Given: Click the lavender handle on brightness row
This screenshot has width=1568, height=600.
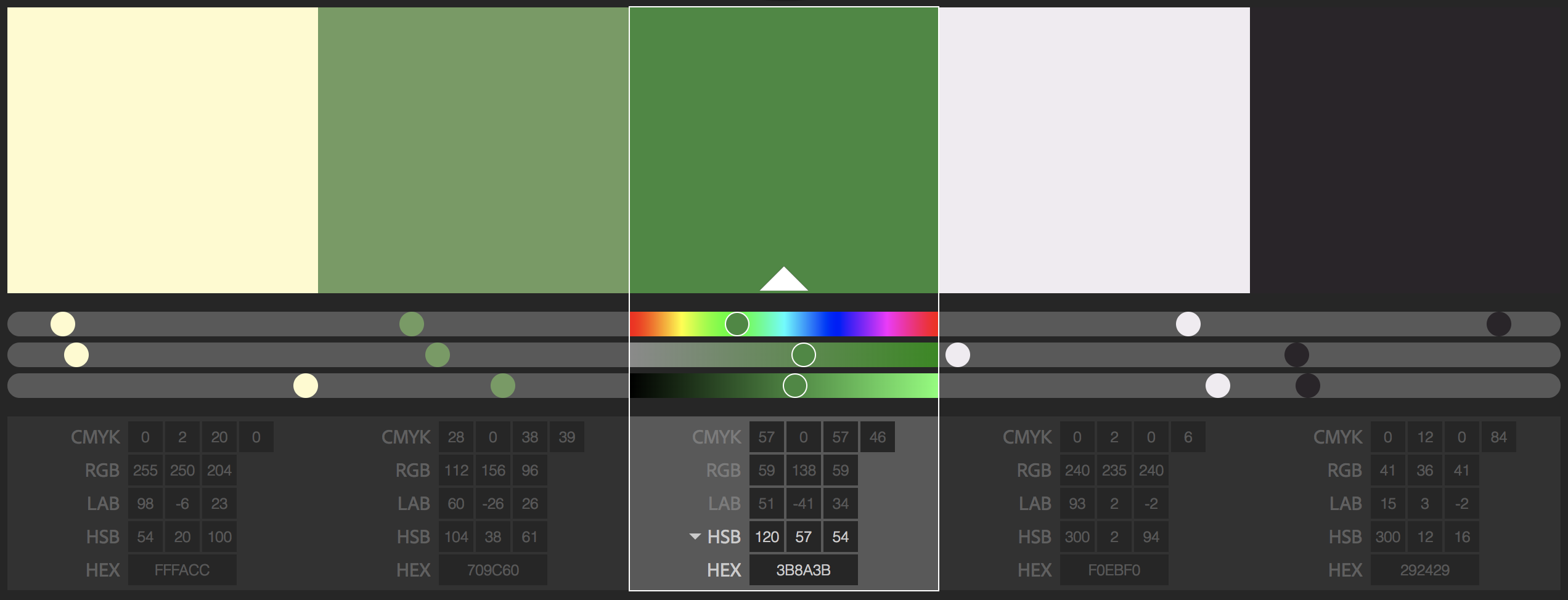Looking at the screenshot, I should point(1218,386).
